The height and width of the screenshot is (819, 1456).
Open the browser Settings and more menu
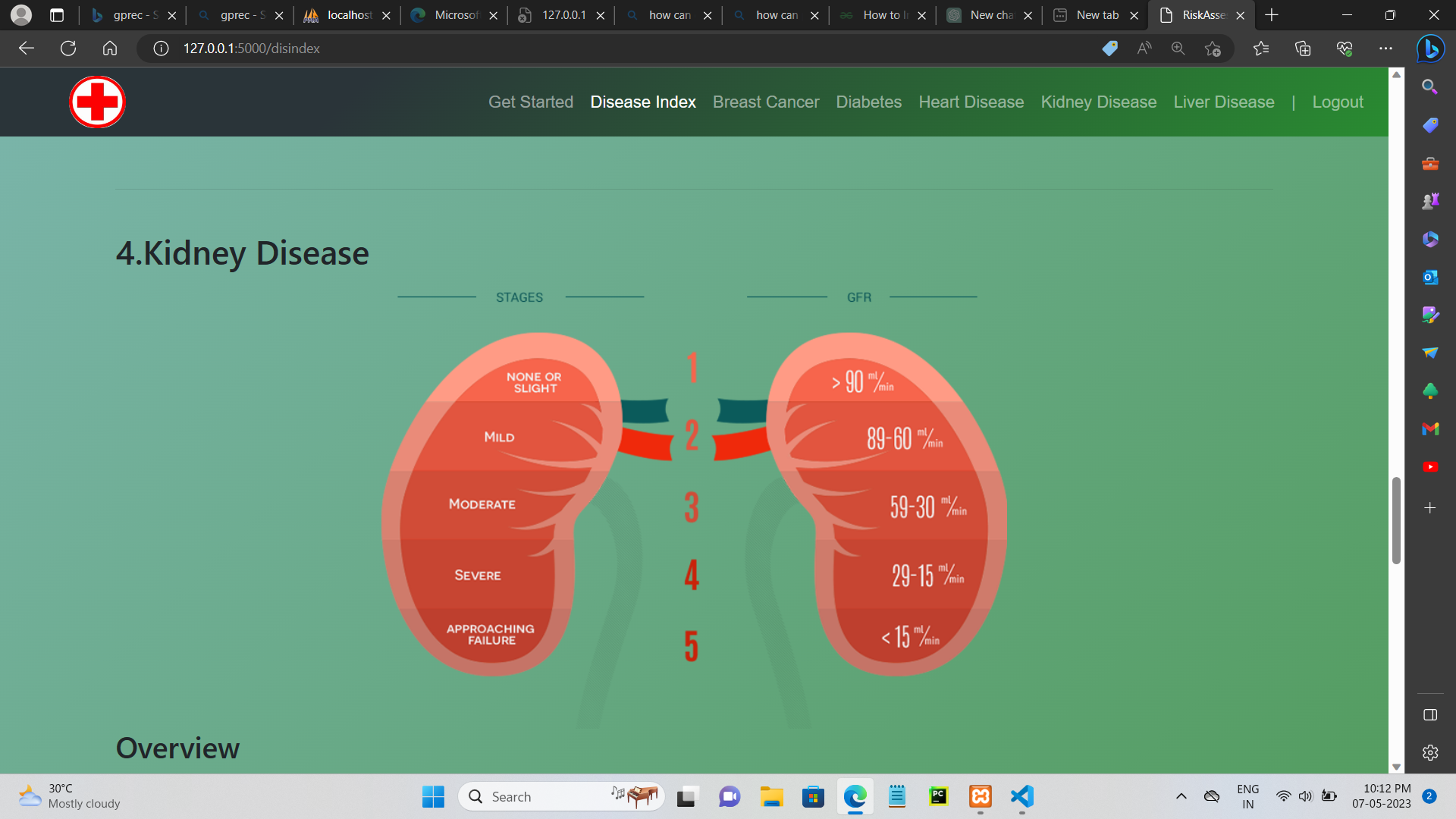[1385, 49]
